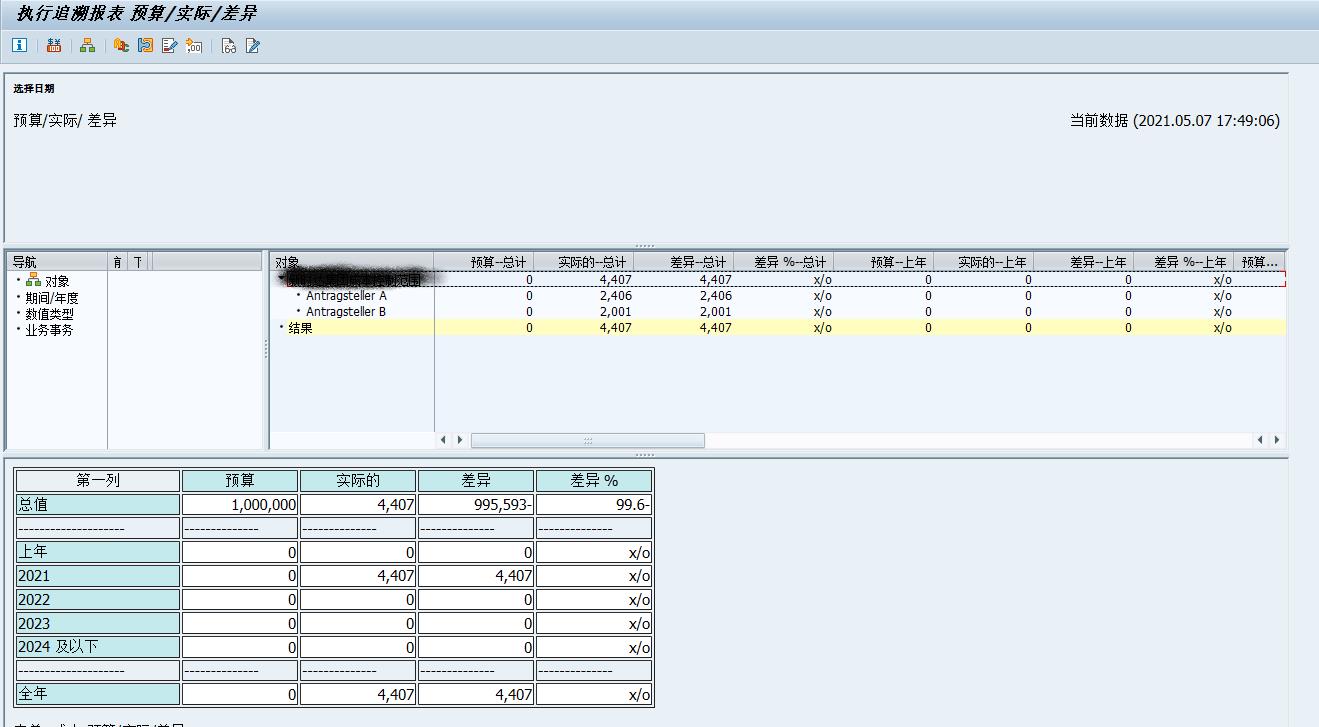Image resolution: width=1319 pixels, height=727 pixels.
Task: Click the 99.6- variance percent cell
Action: pyautogui.click(x=594, y=505)
